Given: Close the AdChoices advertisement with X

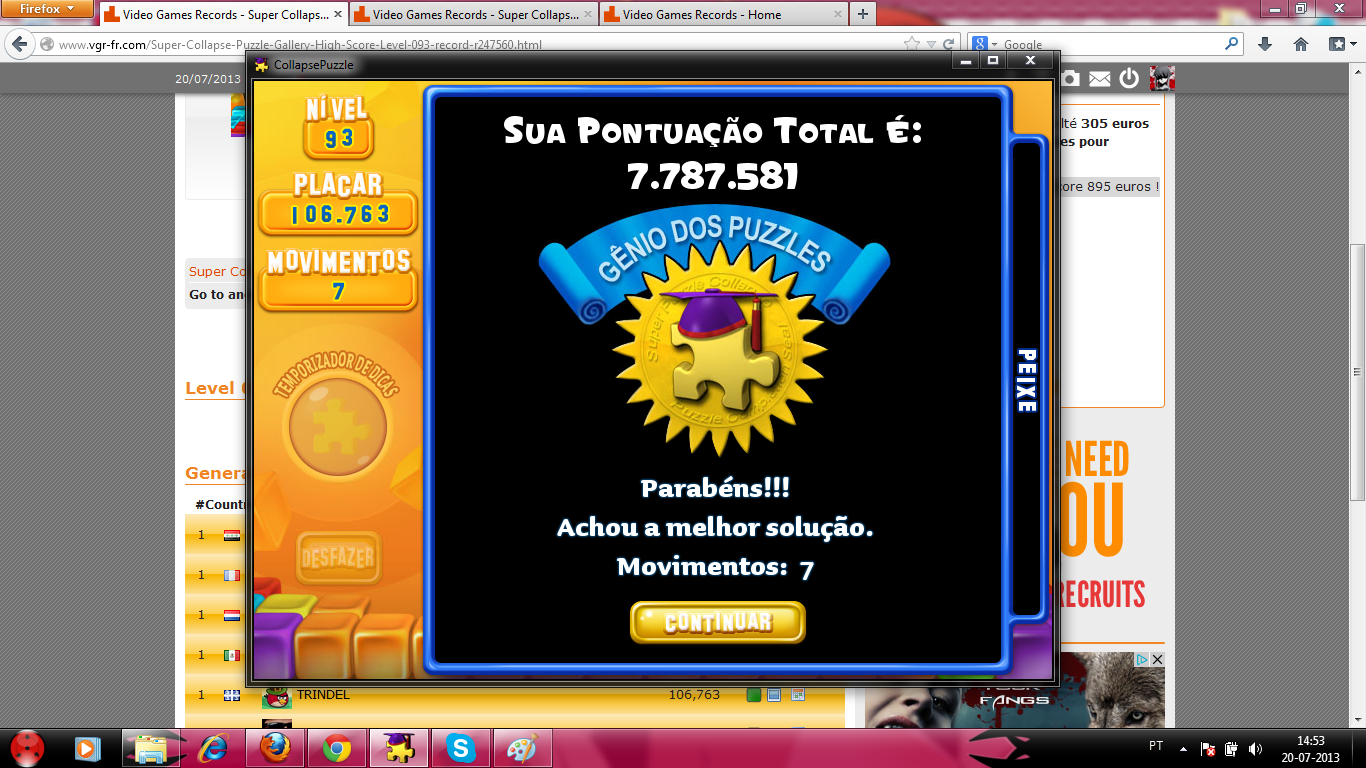Looking at the screenshot, I should [1157, 660].
